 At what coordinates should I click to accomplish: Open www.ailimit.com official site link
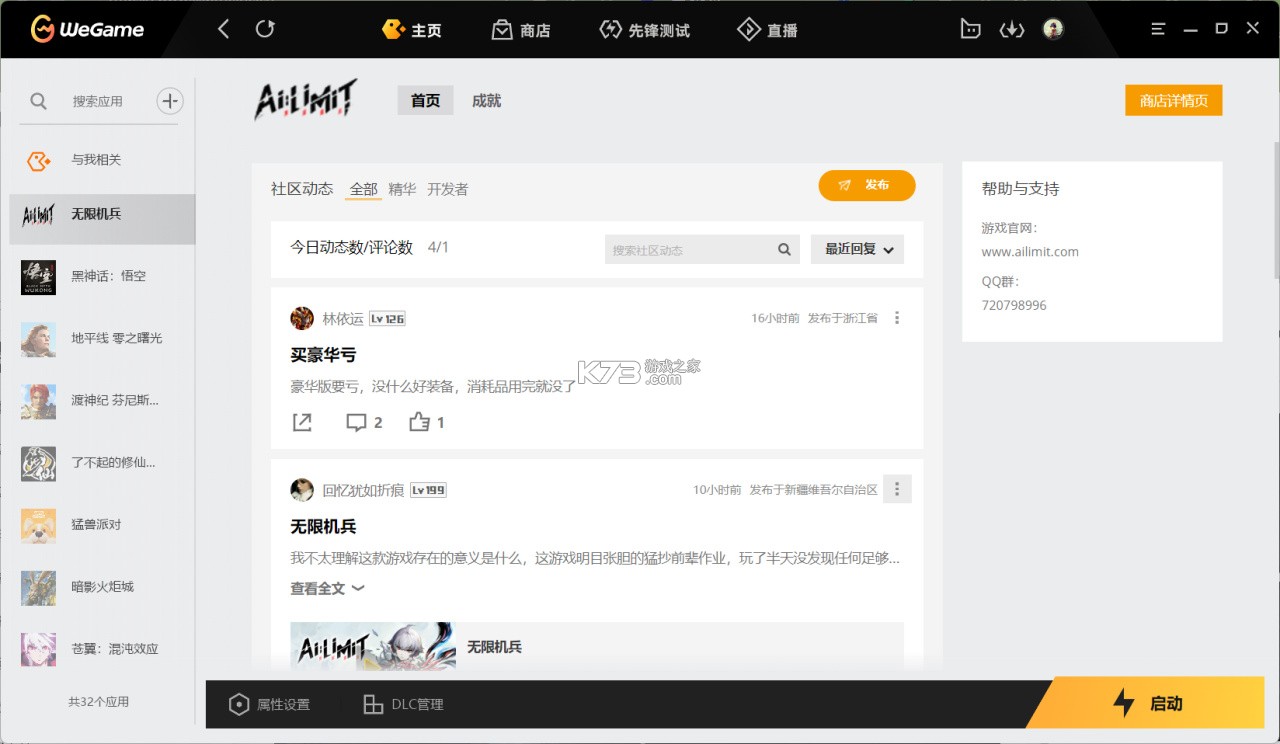click(1030, 252)
